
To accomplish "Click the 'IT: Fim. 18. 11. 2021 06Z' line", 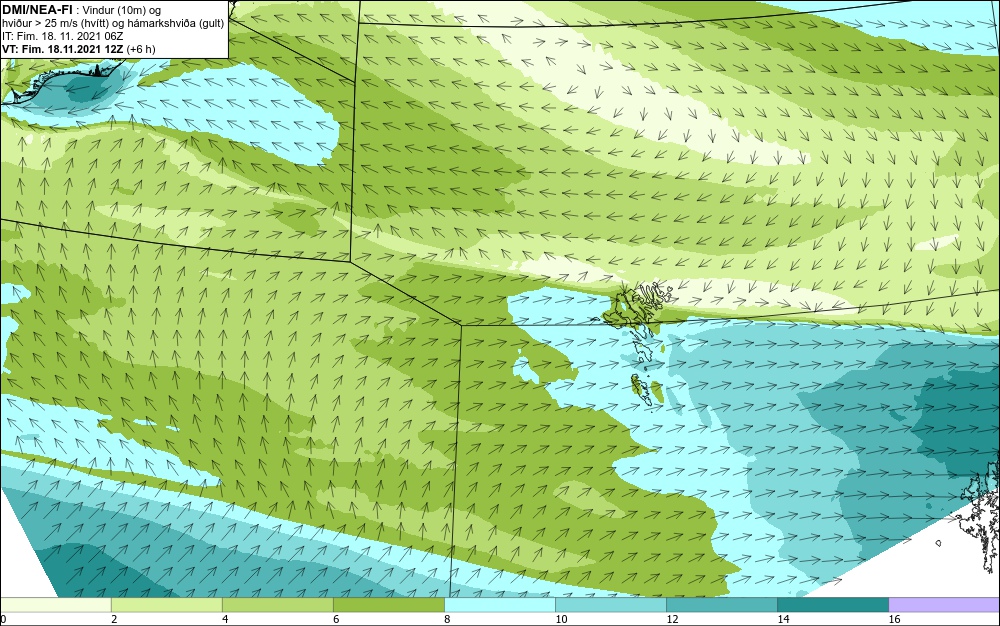I will pos(62,36).
